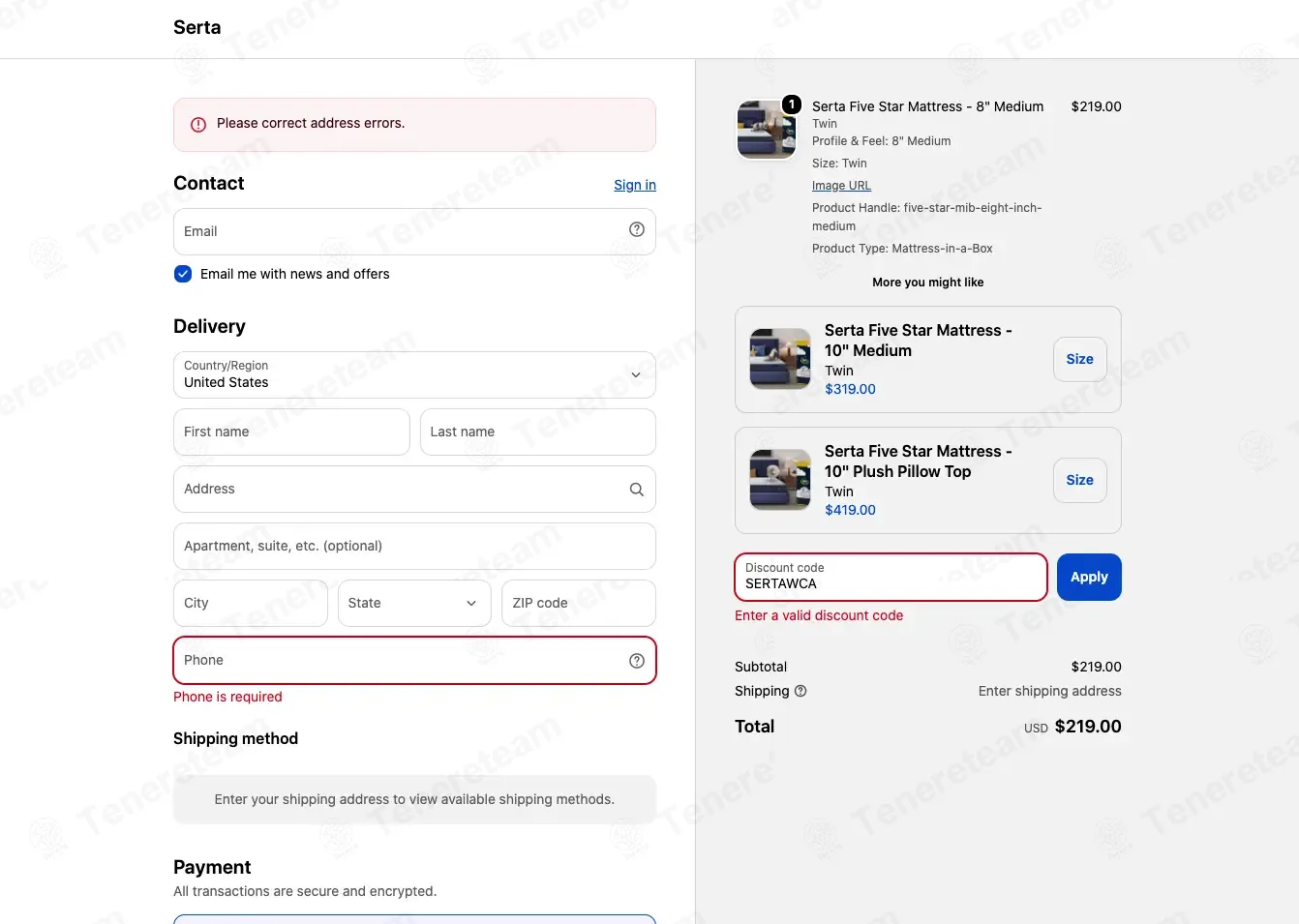Click the Subtotal amount $219.00

click(1096, 667)
